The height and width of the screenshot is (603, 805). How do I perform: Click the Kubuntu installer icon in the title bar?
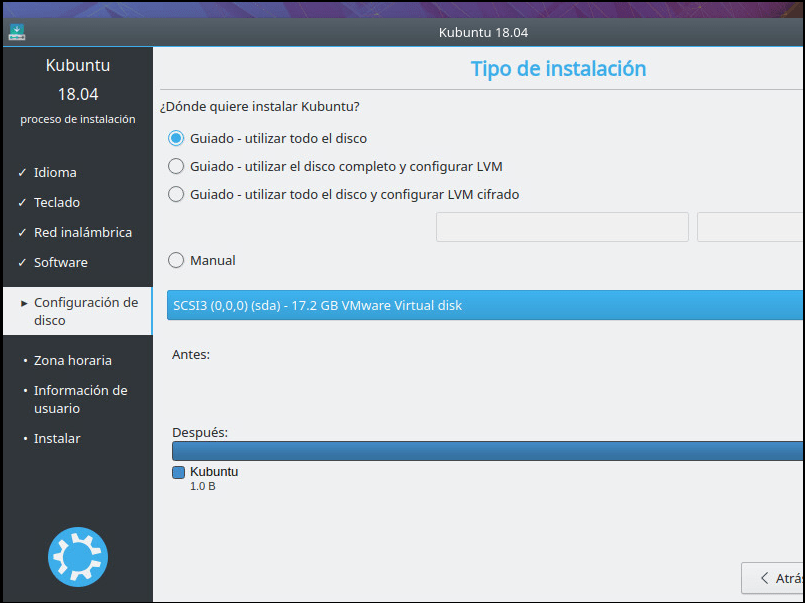click(x=16, y=31)
